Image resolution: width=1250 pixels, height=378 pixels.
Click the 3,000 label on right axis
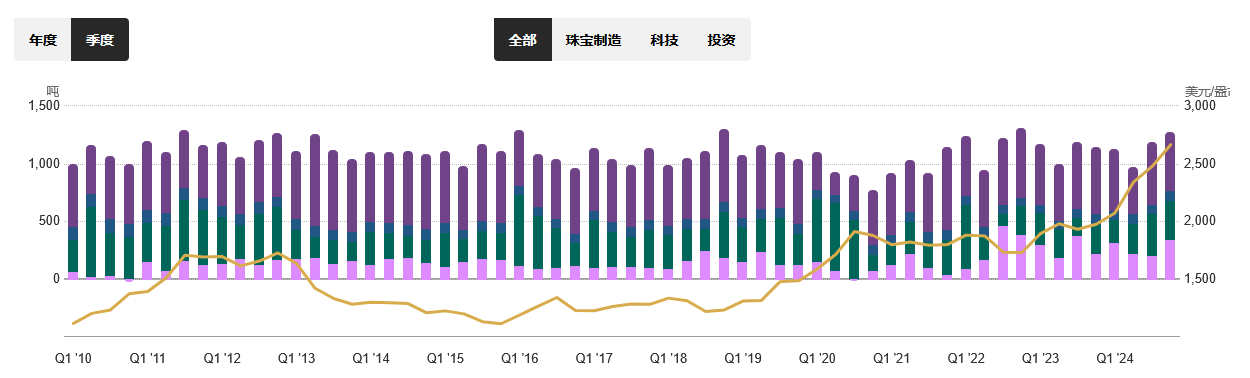[x=1199, y=106]
